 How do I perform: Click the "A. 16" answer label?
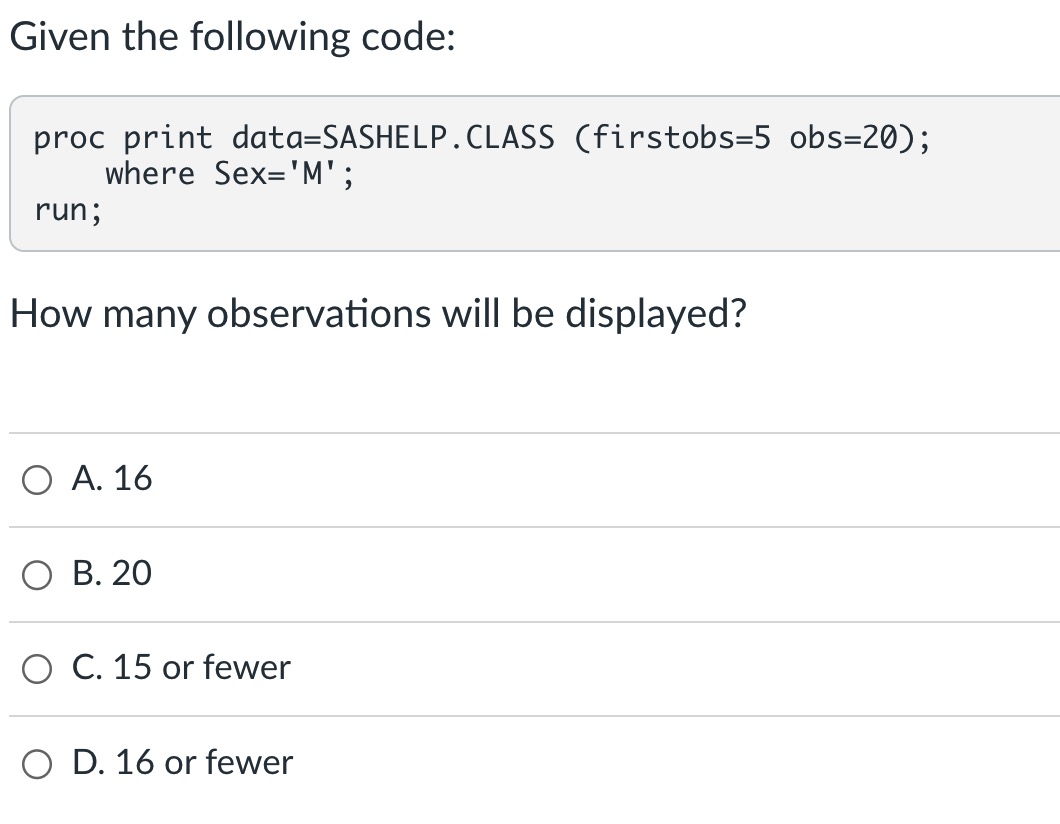point(112,478)
